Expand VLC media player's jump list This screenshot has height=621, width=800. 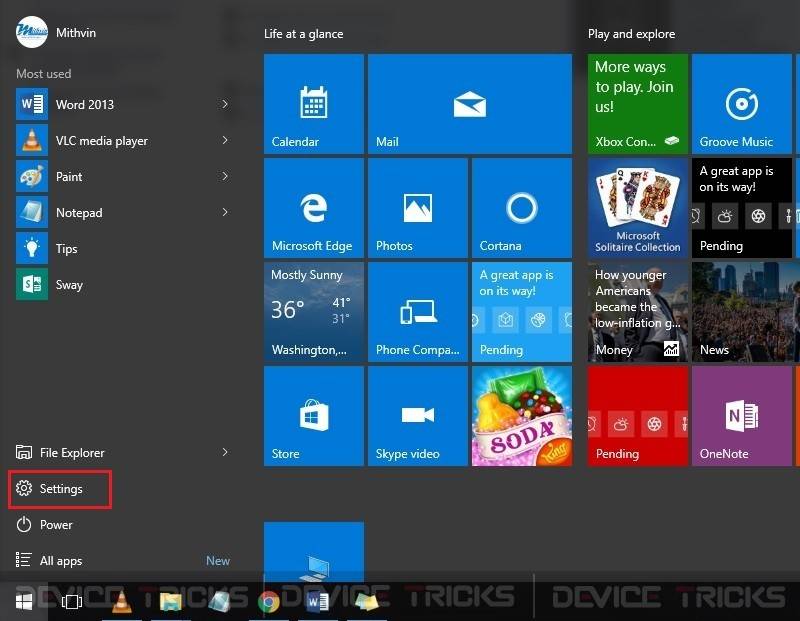coord(226,140)
